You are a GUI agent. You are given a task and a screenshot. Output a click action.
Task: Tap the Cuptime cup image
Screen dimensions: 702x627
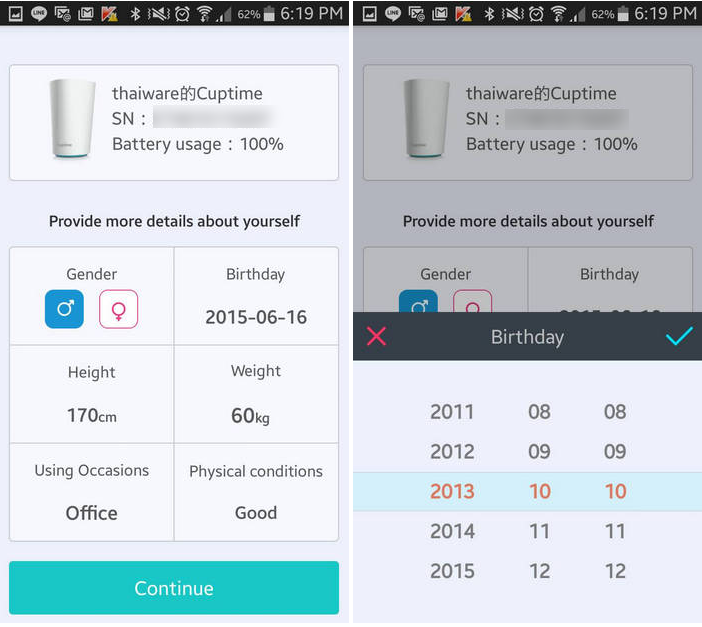[x=72, y=119]
